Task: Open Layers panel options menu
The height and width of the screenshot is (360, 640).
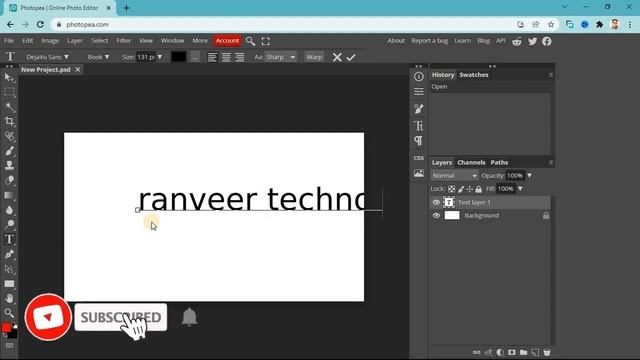Action: [551, 162]
